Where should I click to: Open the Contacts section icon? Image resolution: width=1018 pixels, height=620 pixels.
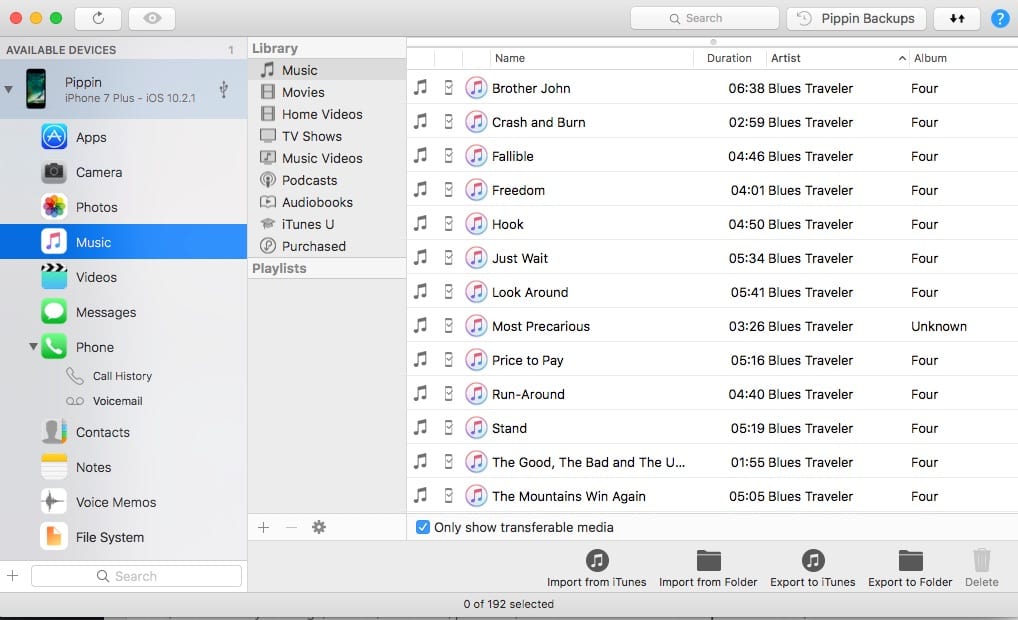click(x=54, y=432)
